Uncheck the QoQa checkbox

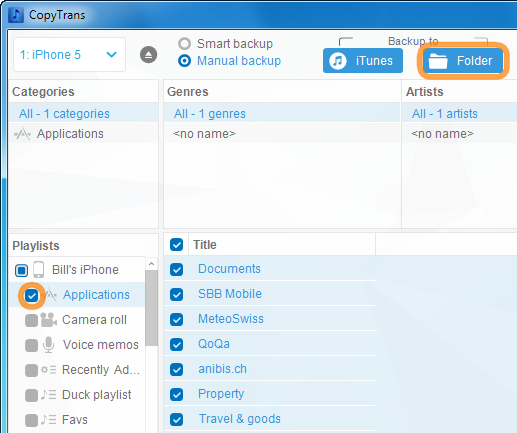point(176,344)
